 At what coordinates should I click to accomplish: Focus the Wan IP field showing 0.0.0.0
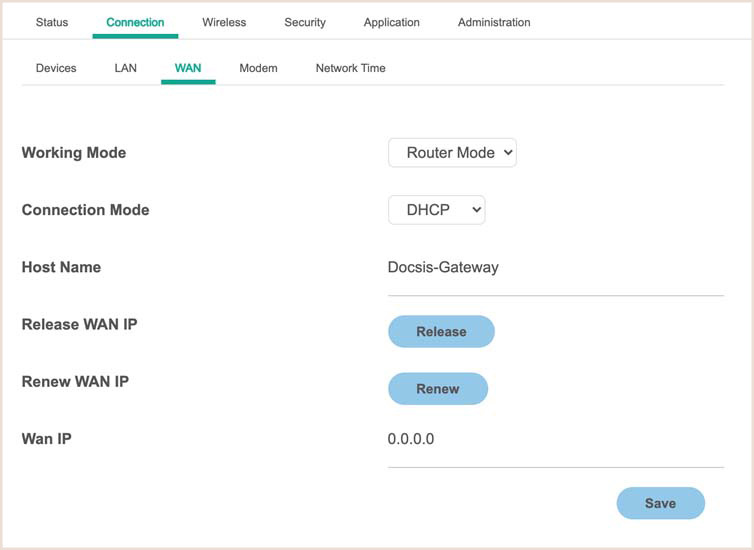(x=555, y=440)
